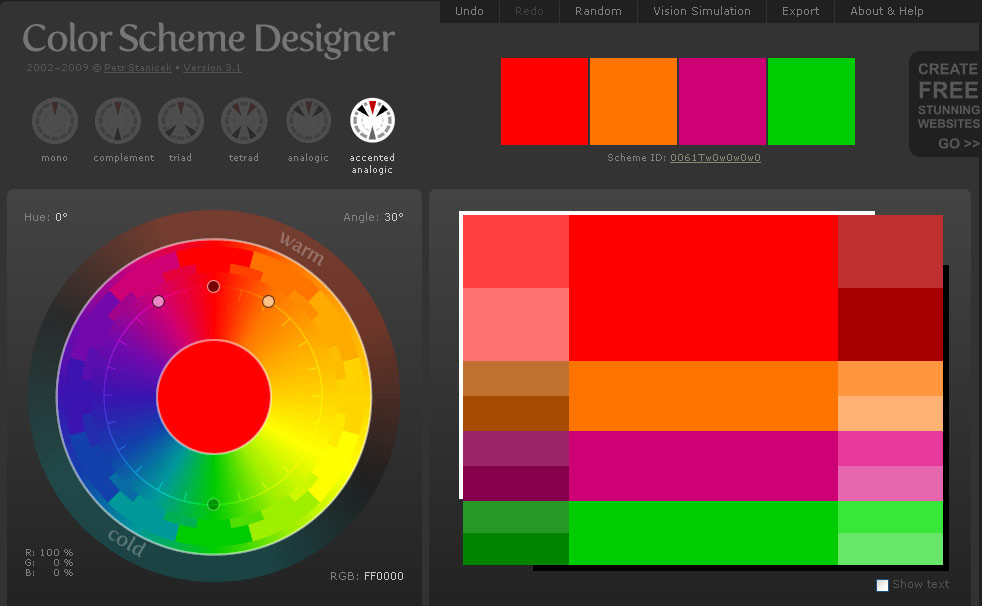
Task: Open the Scheme ID 0061Tw0w0w0w0 link
Action: (714, 157)
